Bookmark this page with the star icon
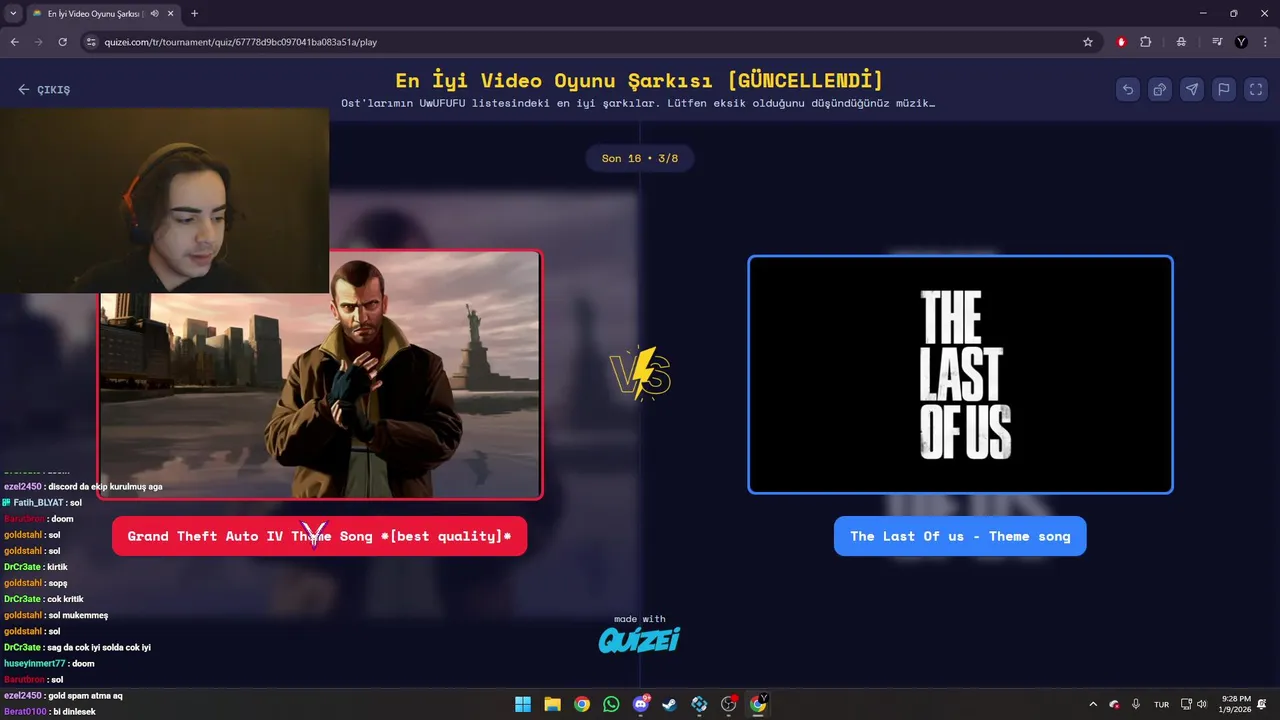Viewport: 1280px width, 720px height. coord(1088,42)
